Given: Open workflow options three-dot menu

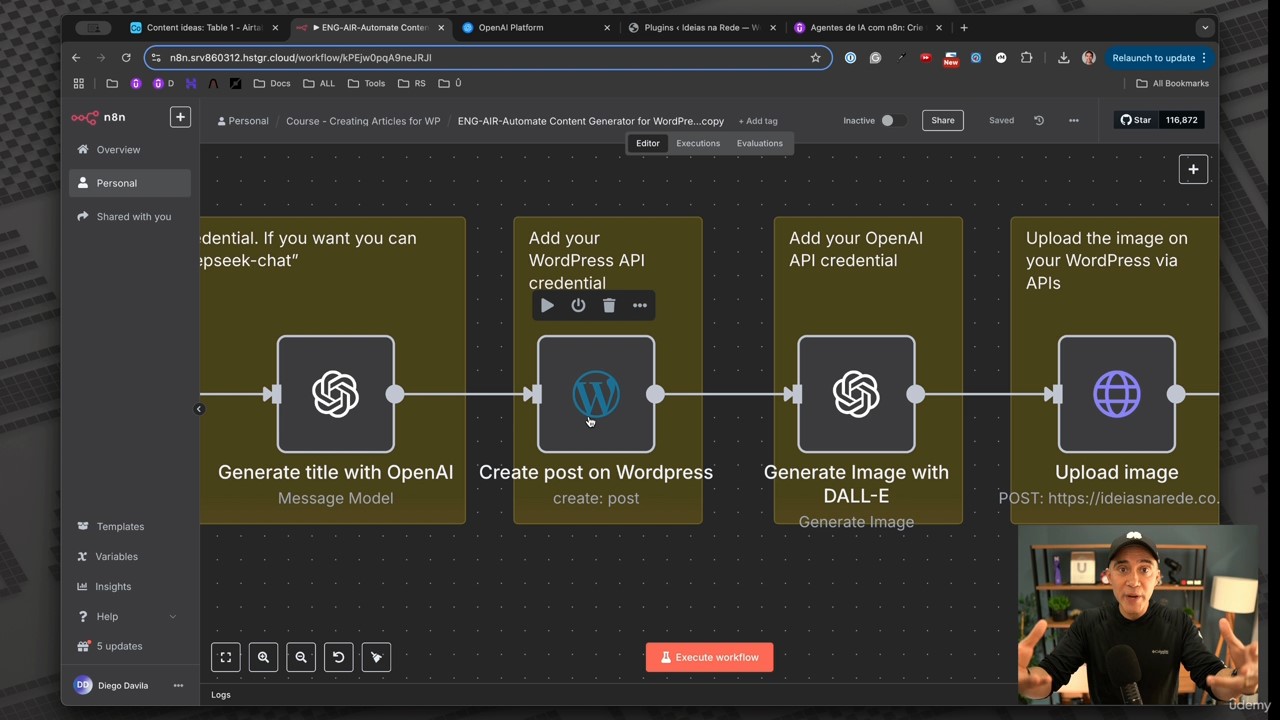Looking at the screenshot, I should tap(1074, 120).
